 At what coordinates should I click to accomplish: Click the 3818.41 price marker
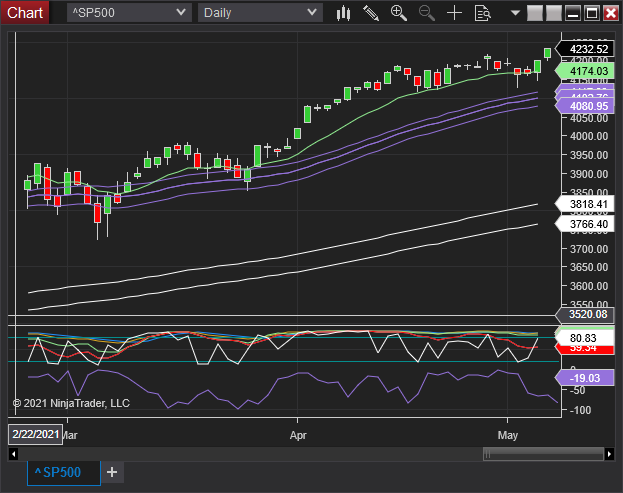pos(585,204)
